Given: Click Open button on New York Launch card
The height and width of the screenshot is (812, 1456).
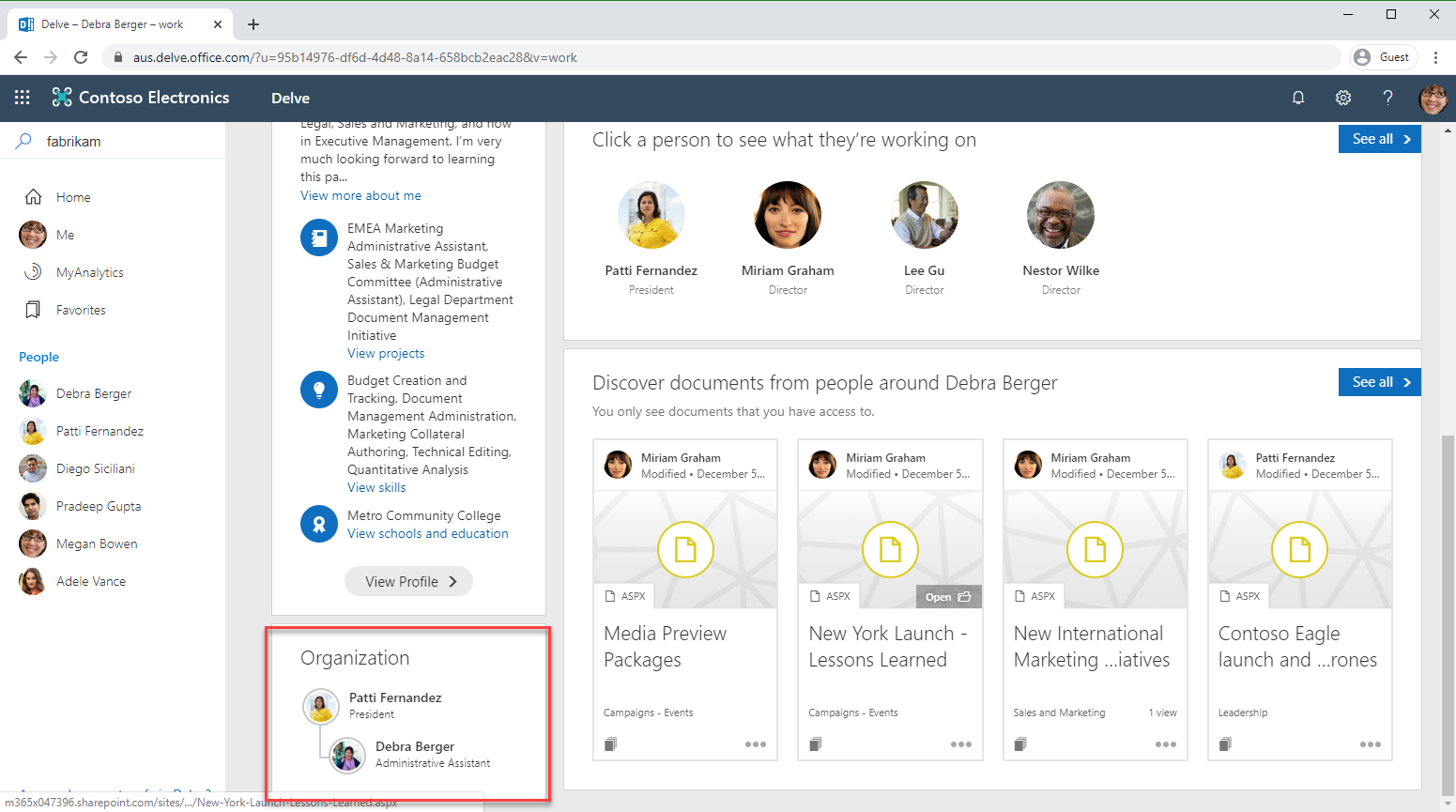Looking at the screenshot, I should click(x=948, y=597).
